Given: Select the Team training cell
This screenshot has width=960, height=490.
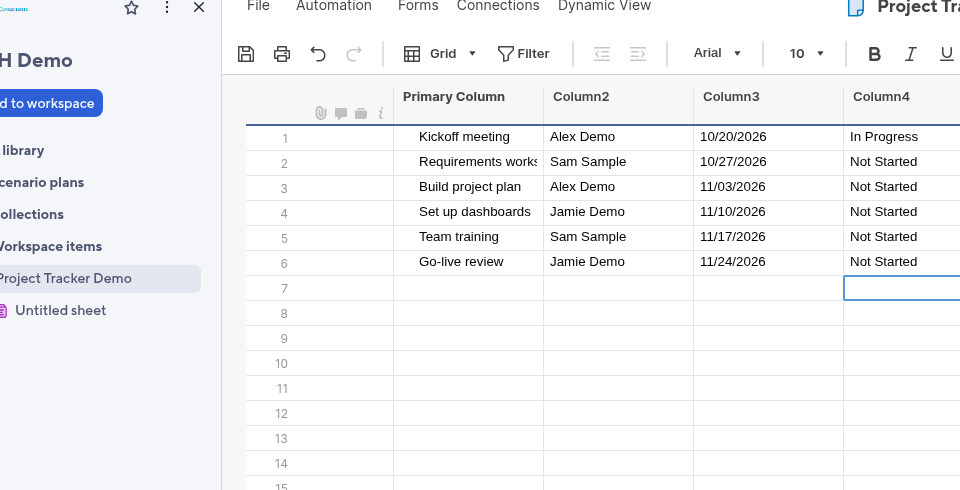Looking at the screenshot, I should tap(468, 238).
